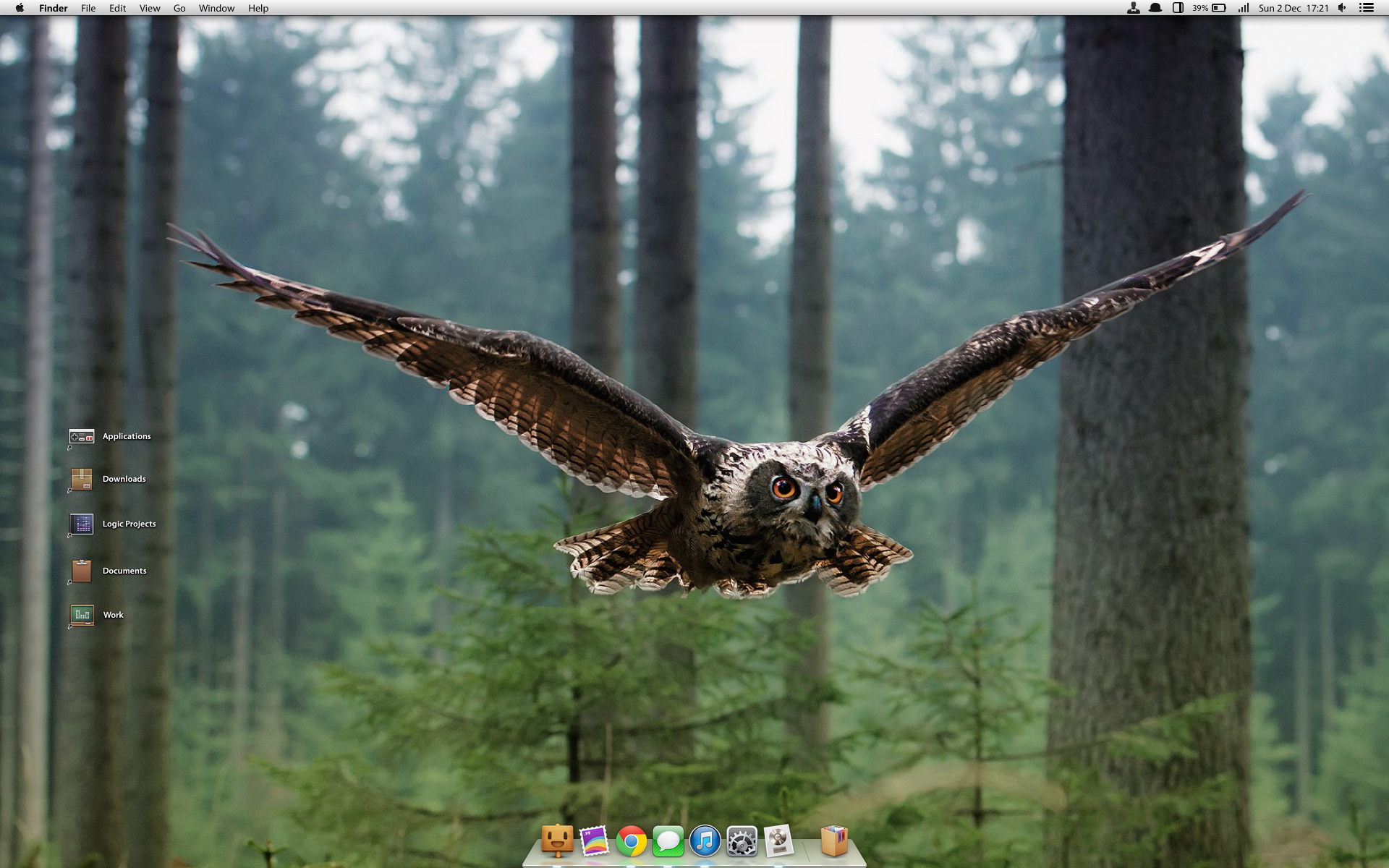Open the Finder application menu

[53, 8]
